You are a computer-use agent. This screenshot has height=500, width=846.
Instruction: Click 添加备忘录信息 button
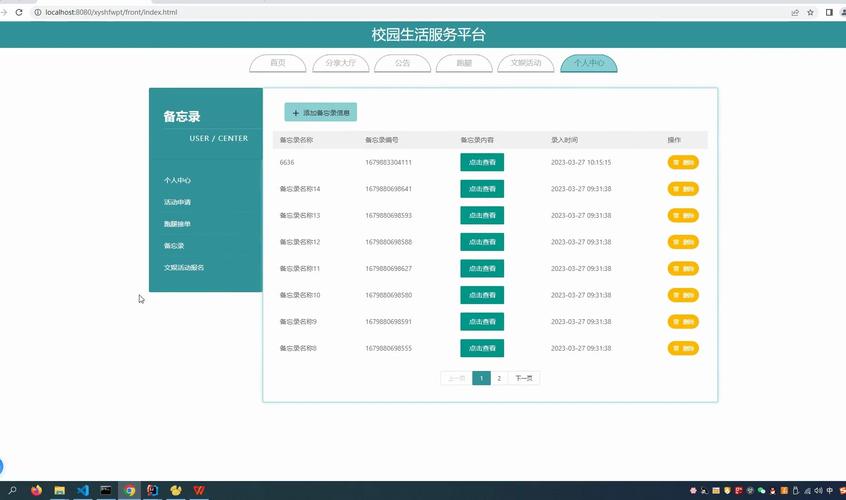tap(320, 113)
